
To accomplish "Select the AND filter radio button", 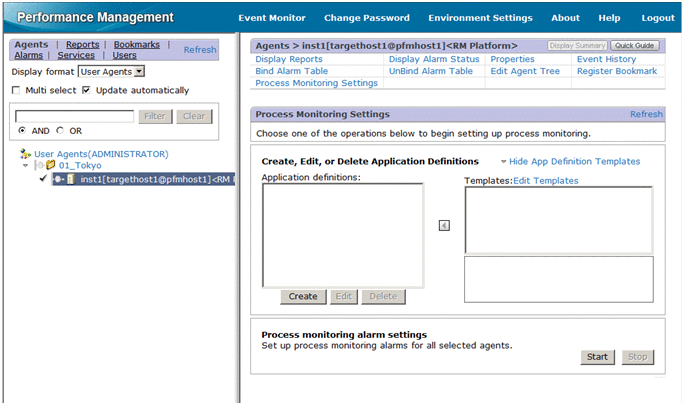I will [23, 131].
